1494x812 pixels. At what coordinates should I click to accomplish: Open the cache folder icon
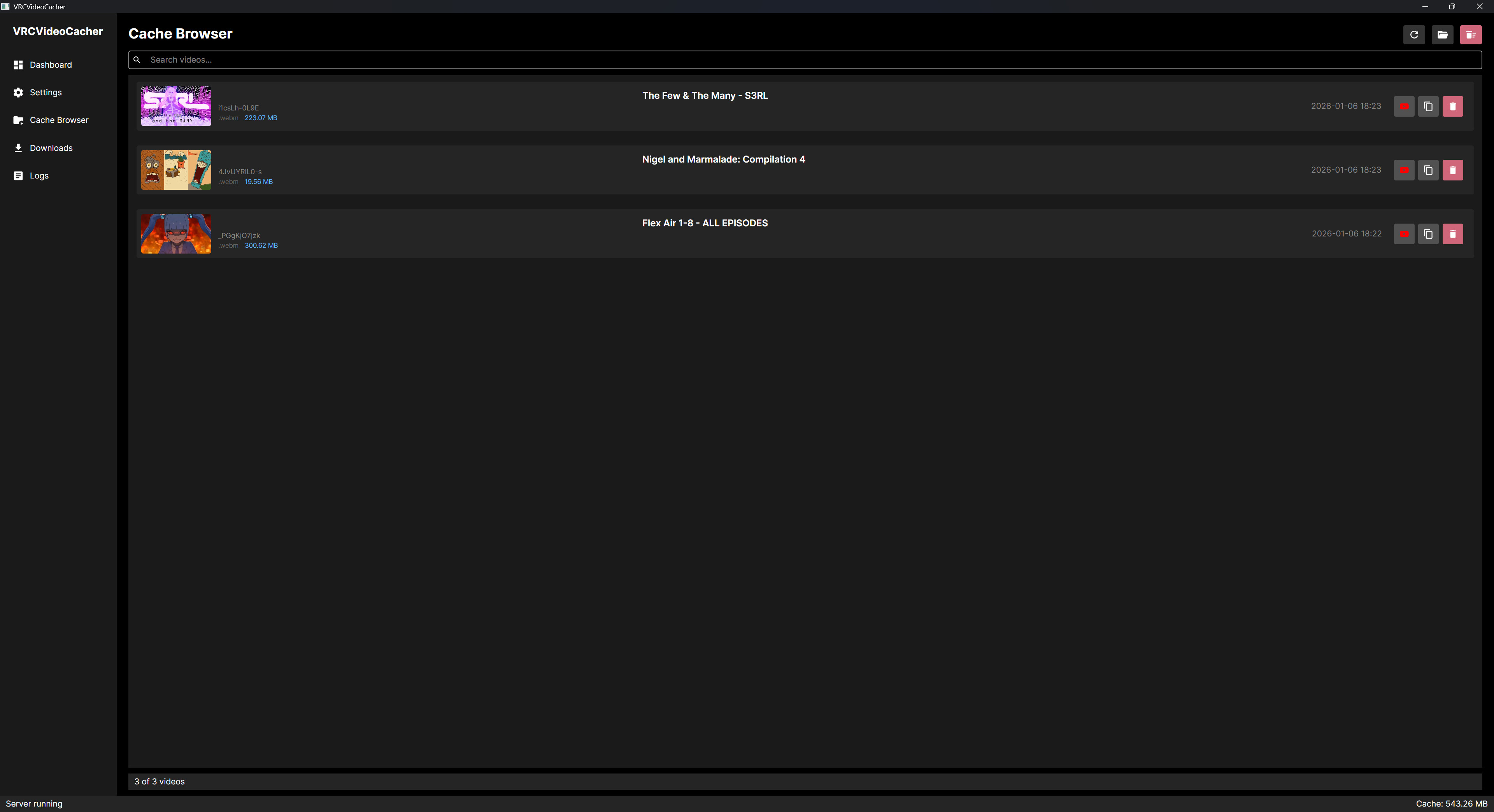[x=1442, y=34]
